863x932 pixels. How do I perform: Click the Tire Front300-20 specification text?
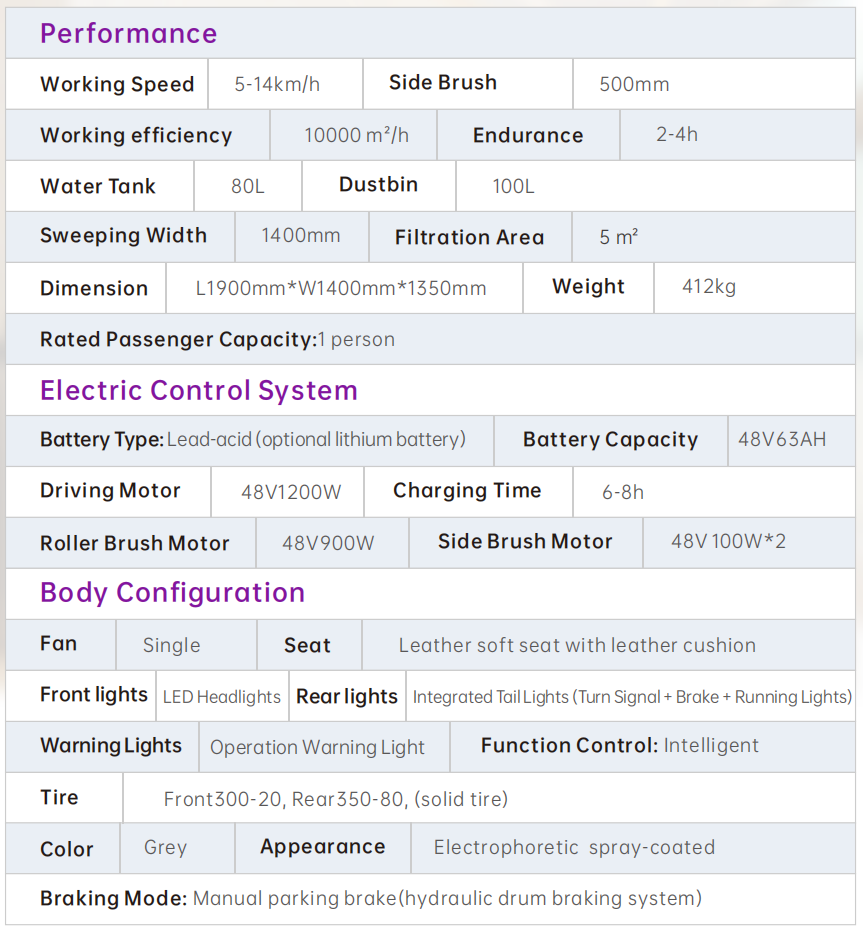[x=336, y=799]
